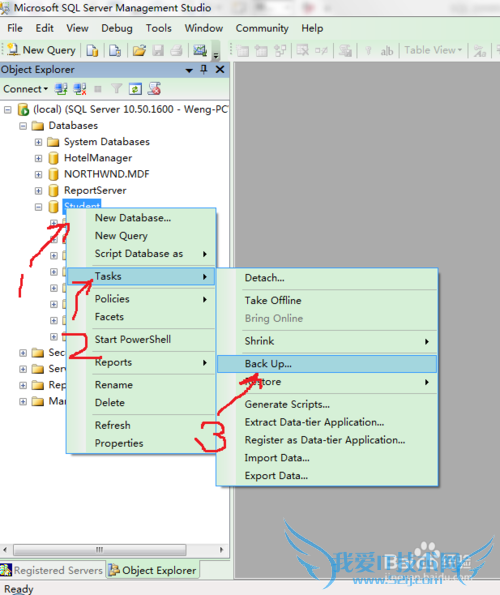Choose New Query in context menu
This screenshot has height=595, width=500.
(141, 236)
